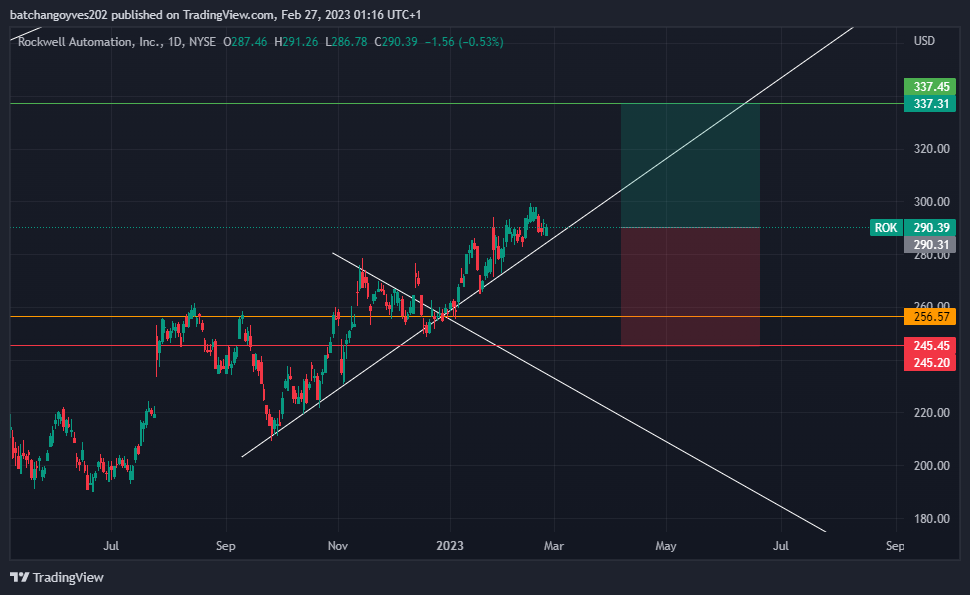Select the red horizontal line at 245.45
Viewport: 970px width, 595px height.
tap(457, 346)
